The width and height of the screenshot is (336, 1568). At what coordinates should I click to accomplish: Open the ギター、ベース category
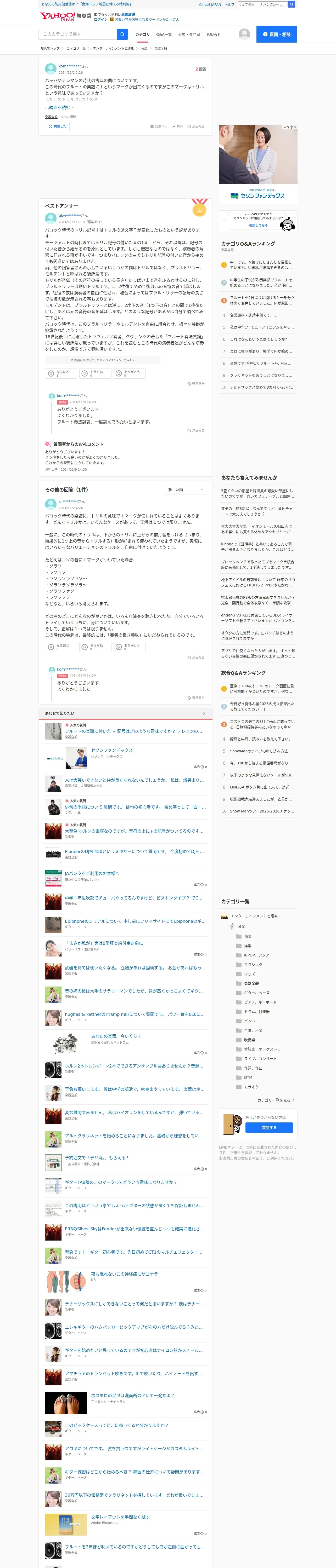[253, 993]
